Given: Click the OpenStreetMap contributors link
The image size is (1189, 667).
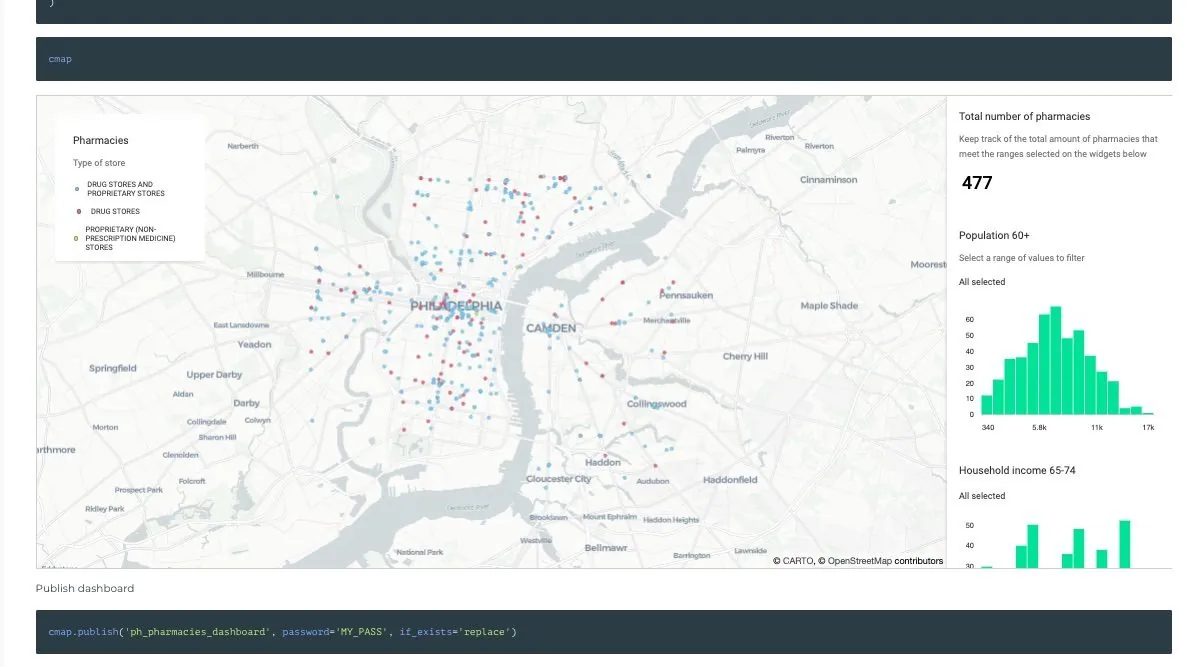Looking at the screenshot, I should [x=885, y=561].
